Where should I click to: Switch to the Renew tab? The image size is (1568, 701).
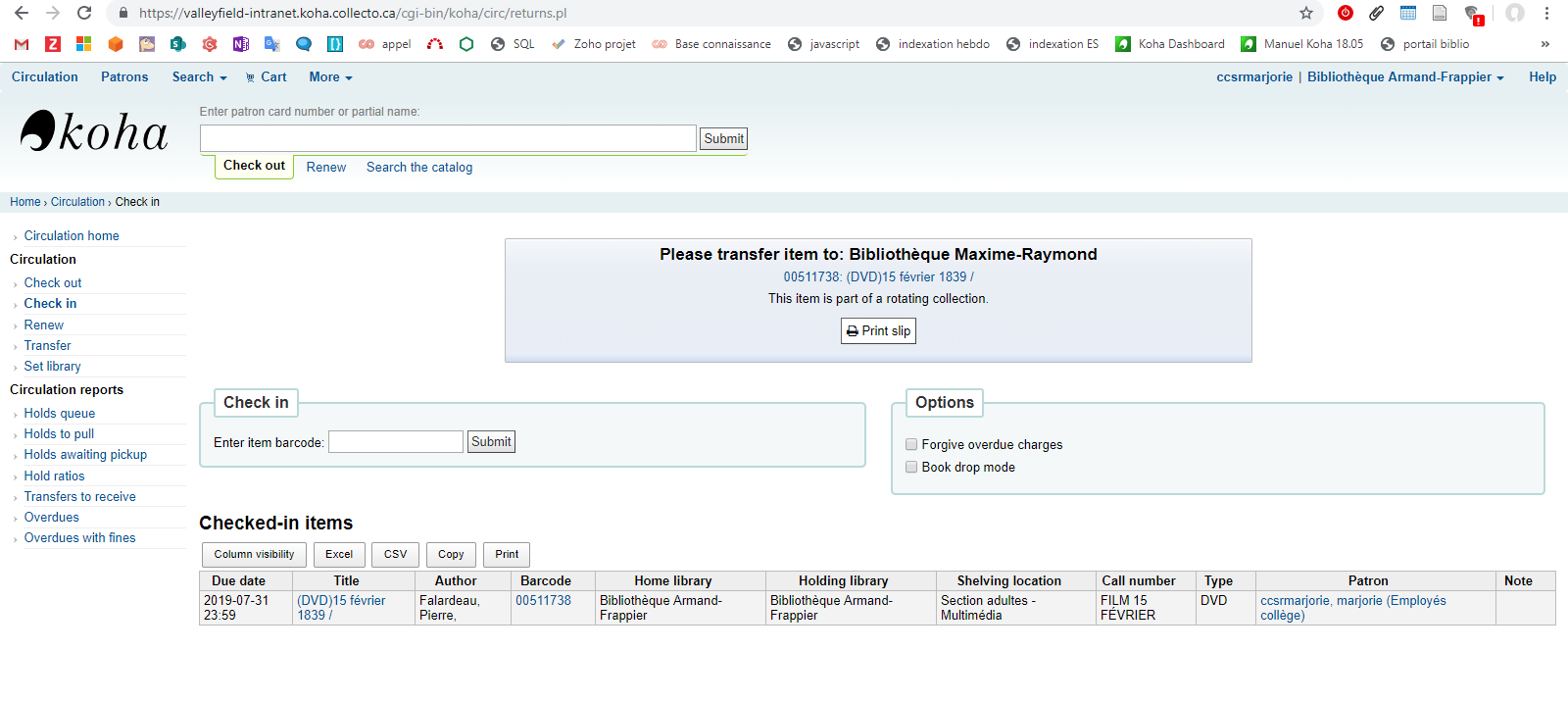[x=325, y=168]
